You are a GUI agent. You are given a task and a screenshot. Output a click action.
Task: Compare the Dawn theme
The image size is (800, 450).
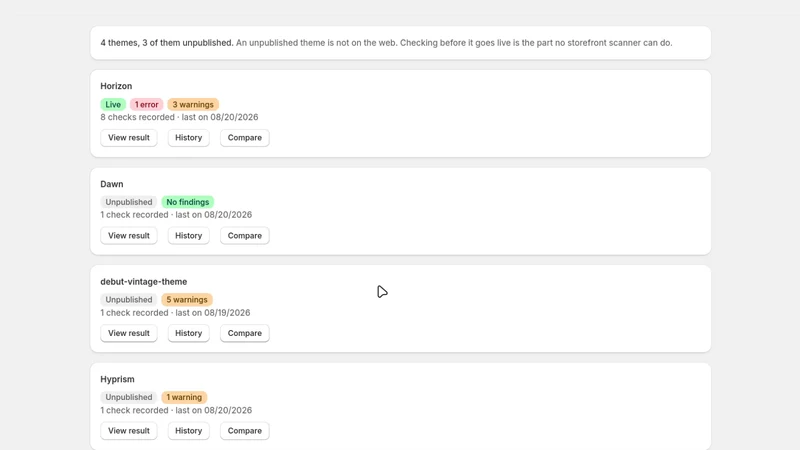(x=244, y=236)
